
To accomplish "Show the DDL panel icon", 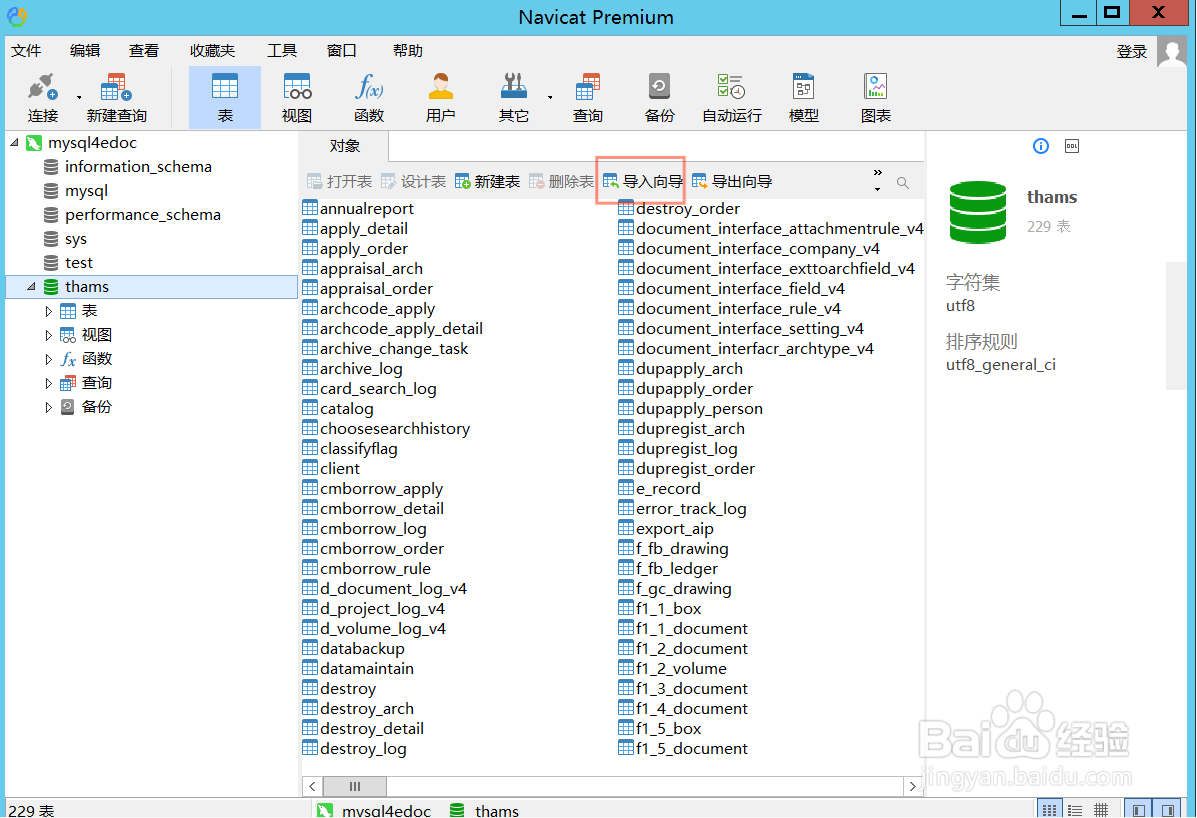I will tap(1072, 146).
